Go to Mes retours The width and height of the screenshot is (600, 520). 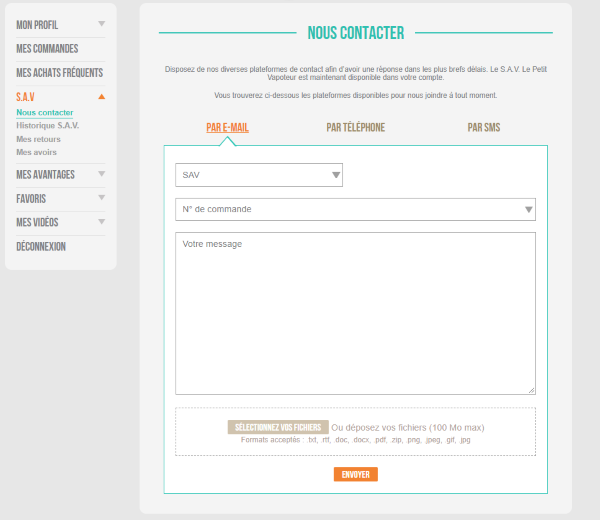[x=38, y=139]
